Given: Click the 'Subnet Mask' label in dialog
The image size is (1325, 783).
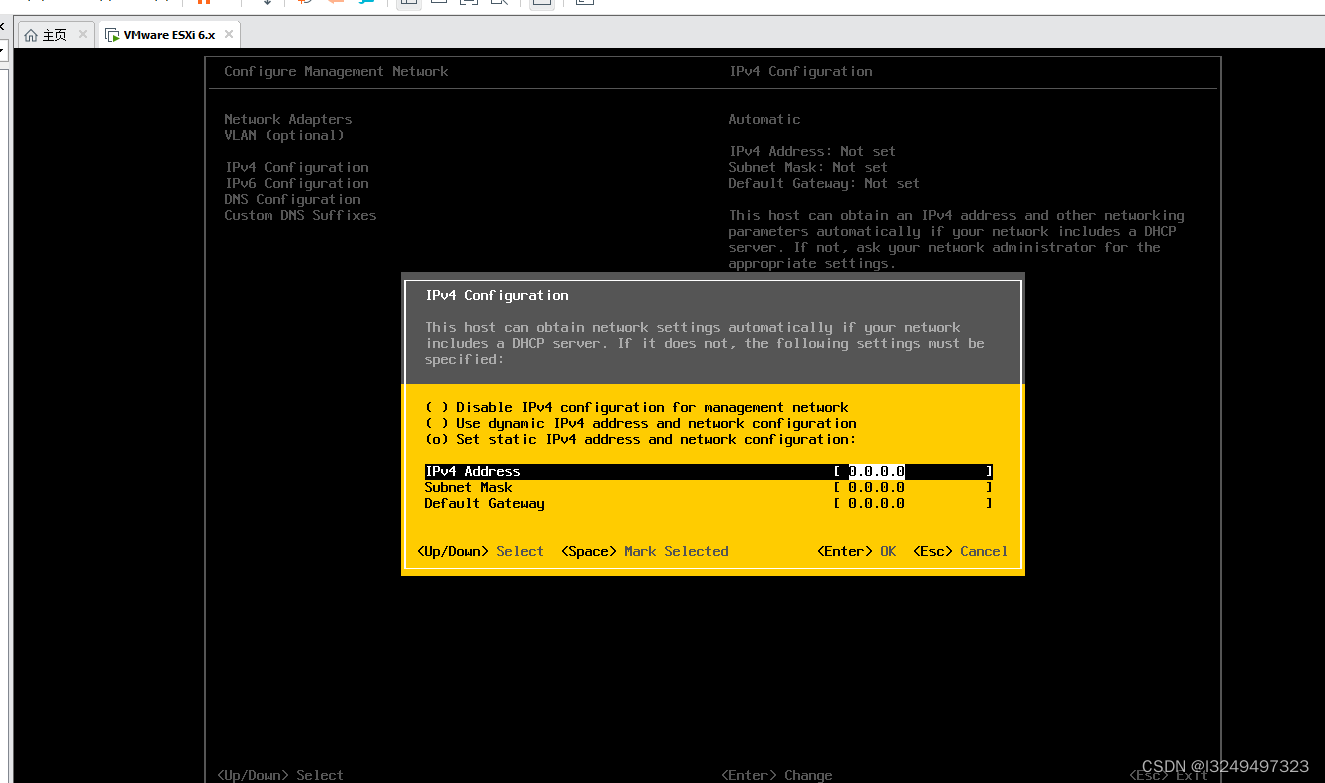Looking at the screenshot, I should coord(468,488).
